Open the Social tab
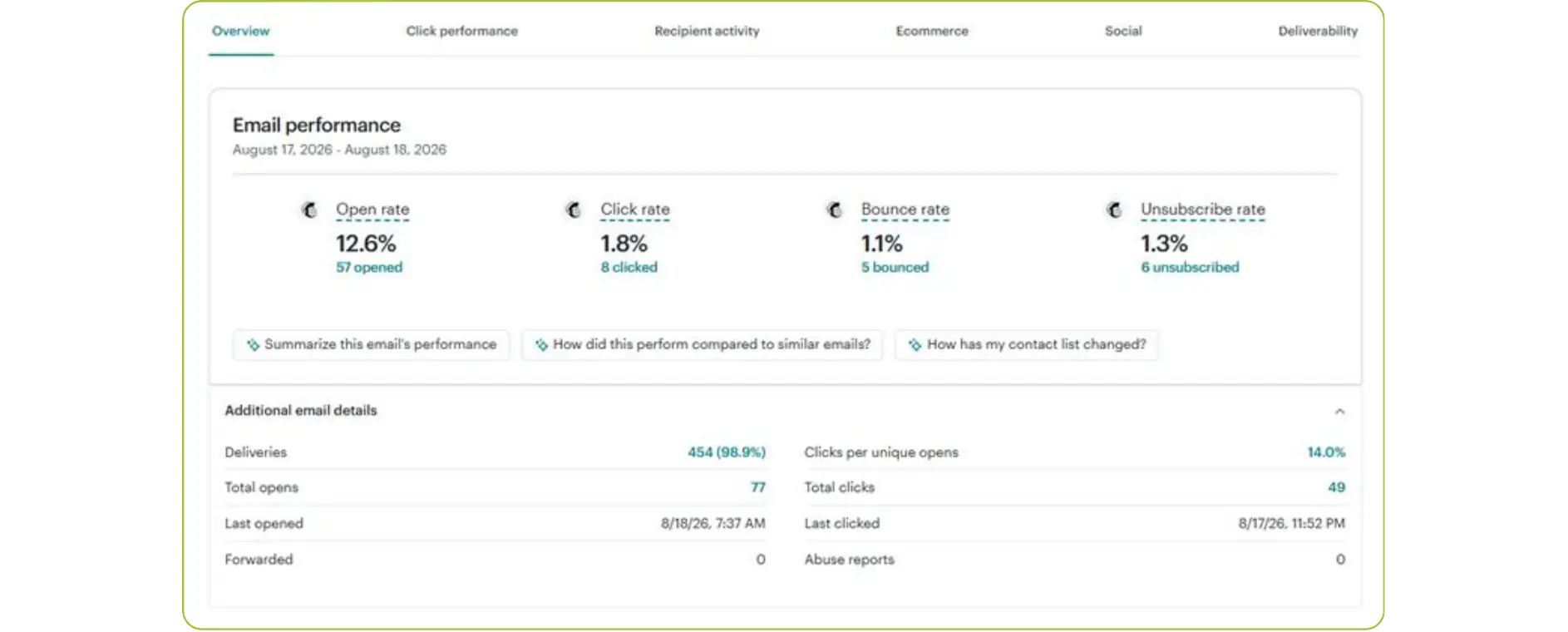This screenshot has width=1568, height=632. [1123, 31]
